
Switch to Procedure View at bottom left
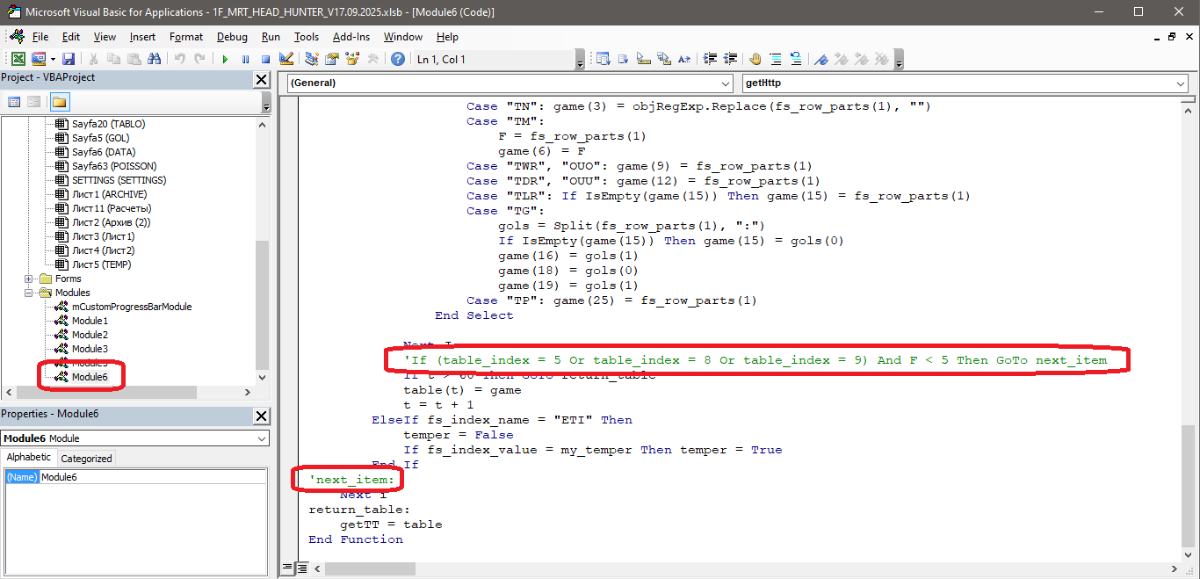pyautogui.click(x=288, y=568)
